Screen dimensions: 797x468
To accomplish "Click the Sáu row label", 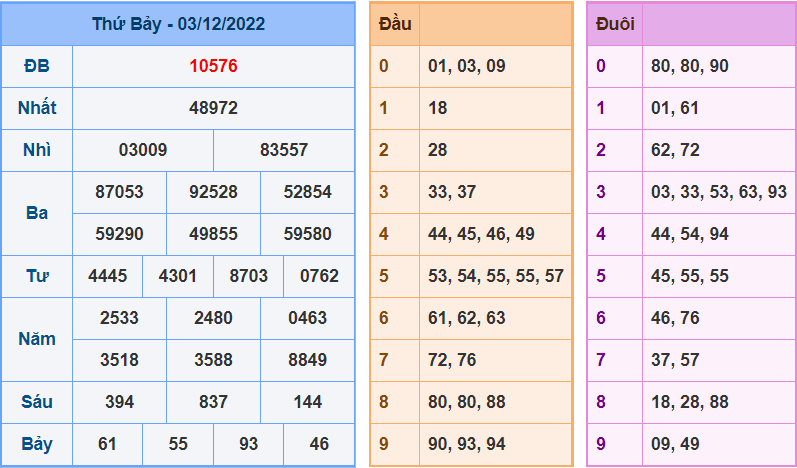I will [x=37, y=402].
